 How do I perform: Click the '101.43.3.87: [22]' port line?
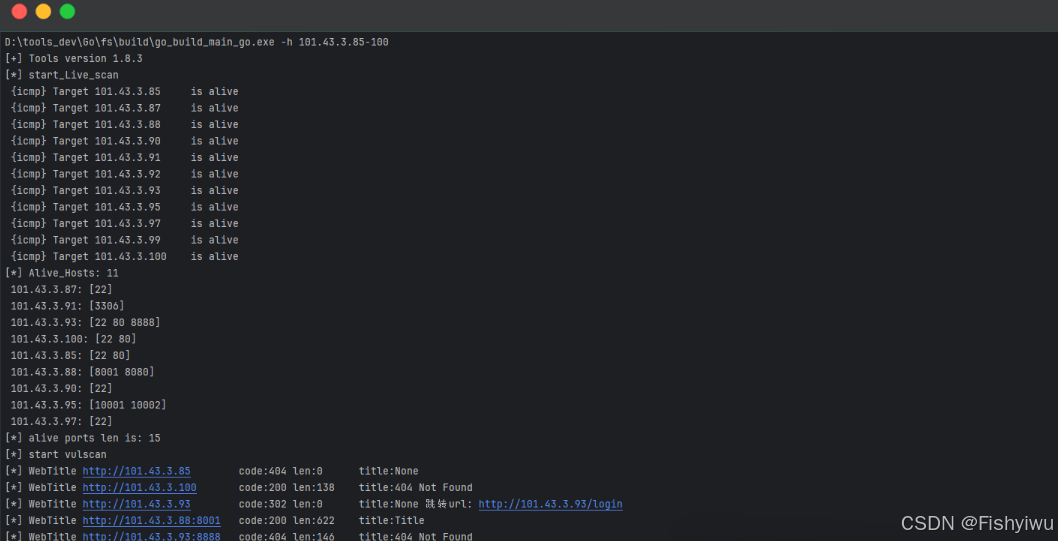61,289
